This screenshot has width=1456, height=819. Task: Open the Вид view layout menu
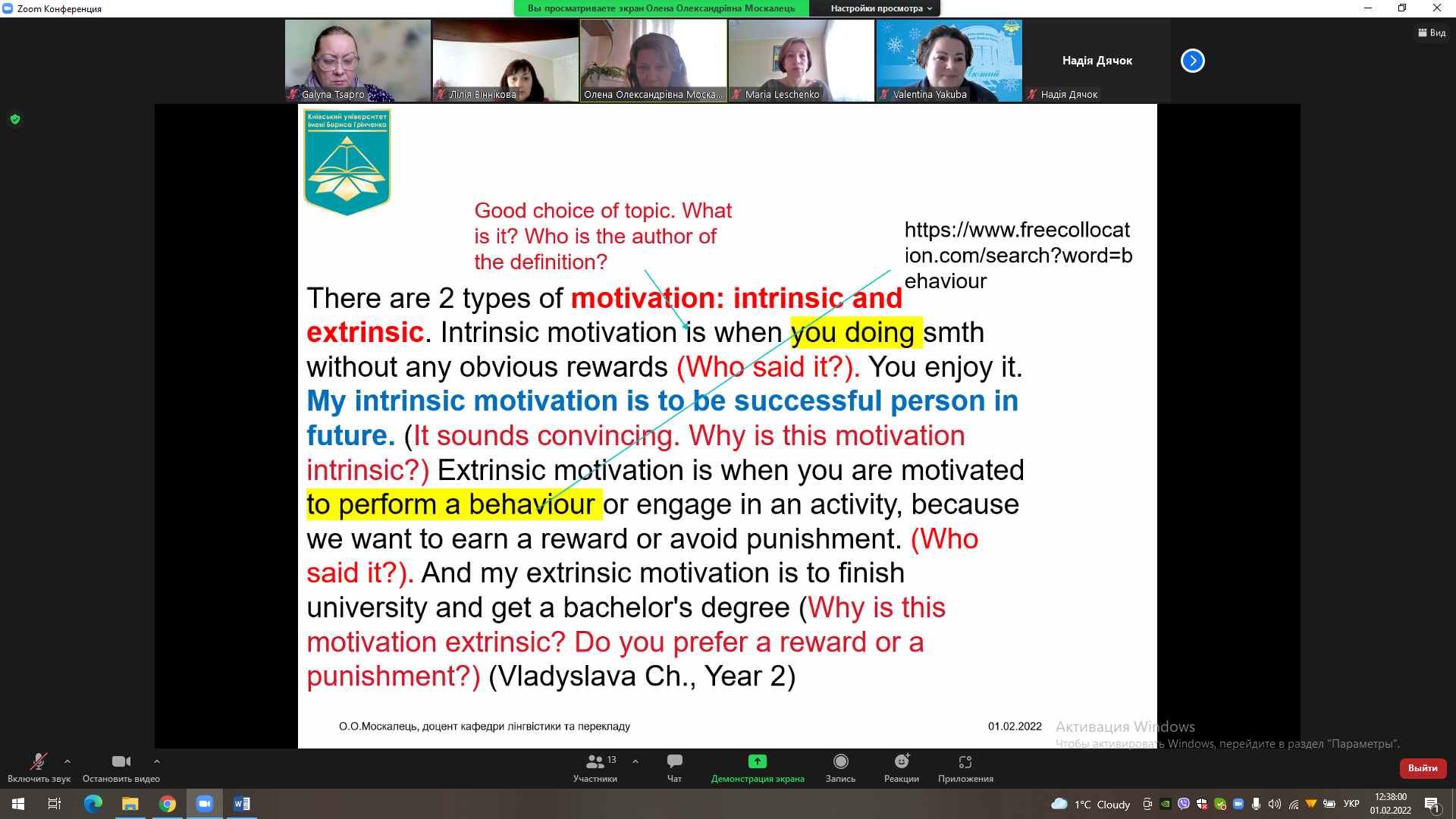[x=1432, y=33]
